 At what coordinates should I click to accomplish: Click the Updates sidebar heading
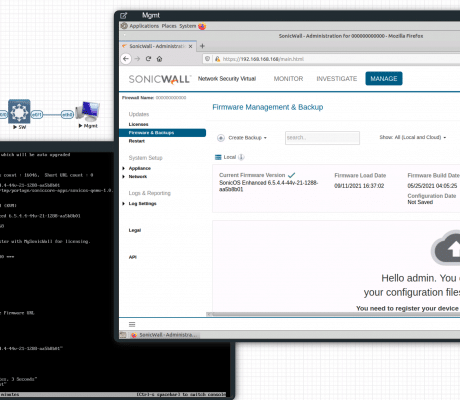point(139,114)
